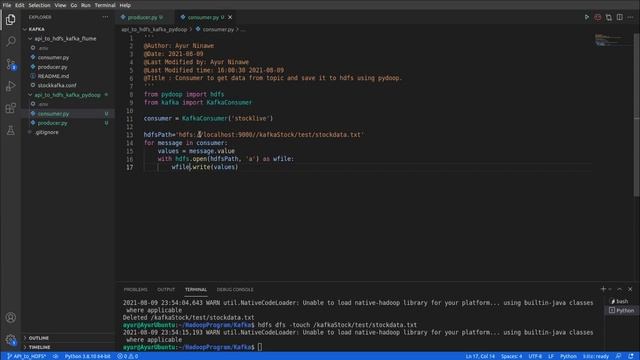Click the api_to_hdfs_kafka_pydoop breadcrumb segment

pos(154,29)
